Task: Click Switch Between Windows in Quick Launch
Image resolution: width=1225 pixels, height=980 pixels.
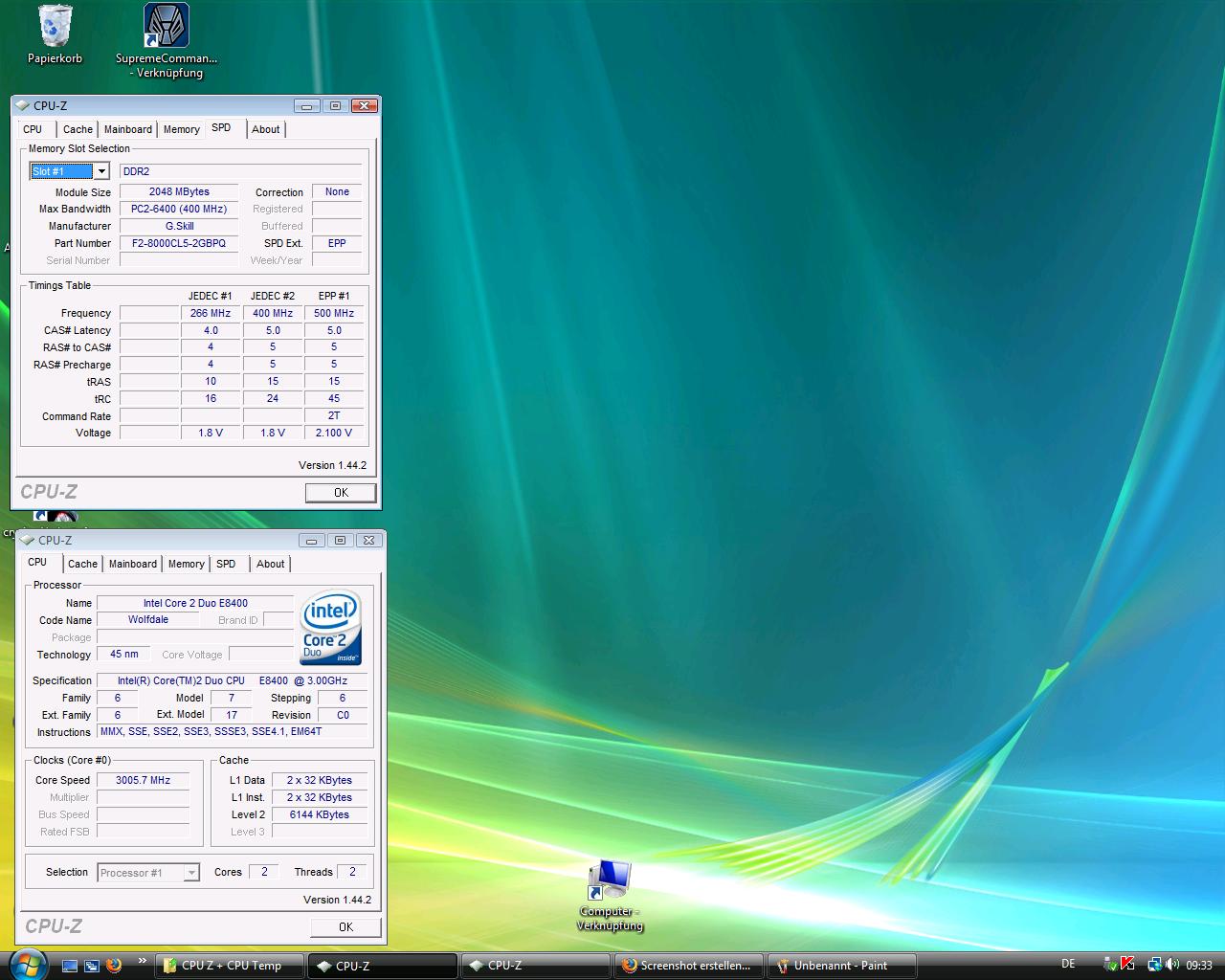Action: click(x=92, y=966)
